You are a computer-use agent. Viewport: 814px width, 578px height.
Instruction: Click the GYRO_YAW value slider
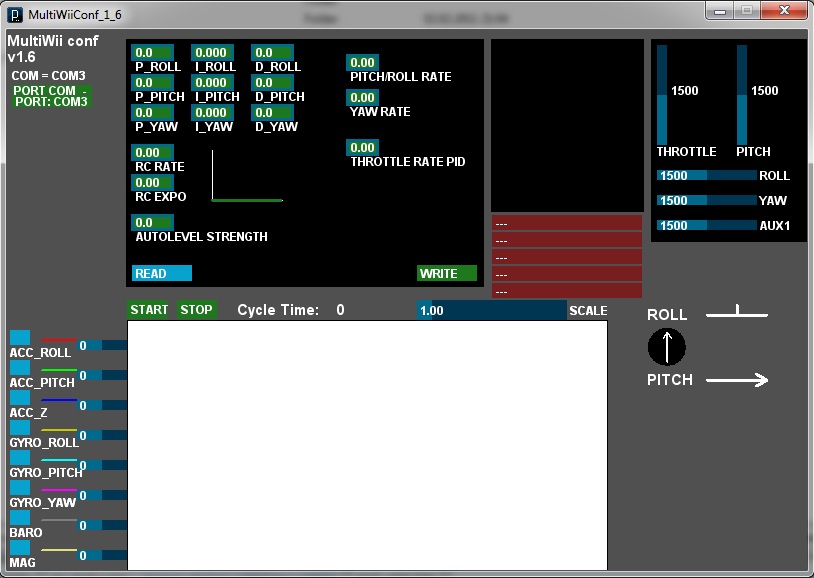tap(103, 495)
